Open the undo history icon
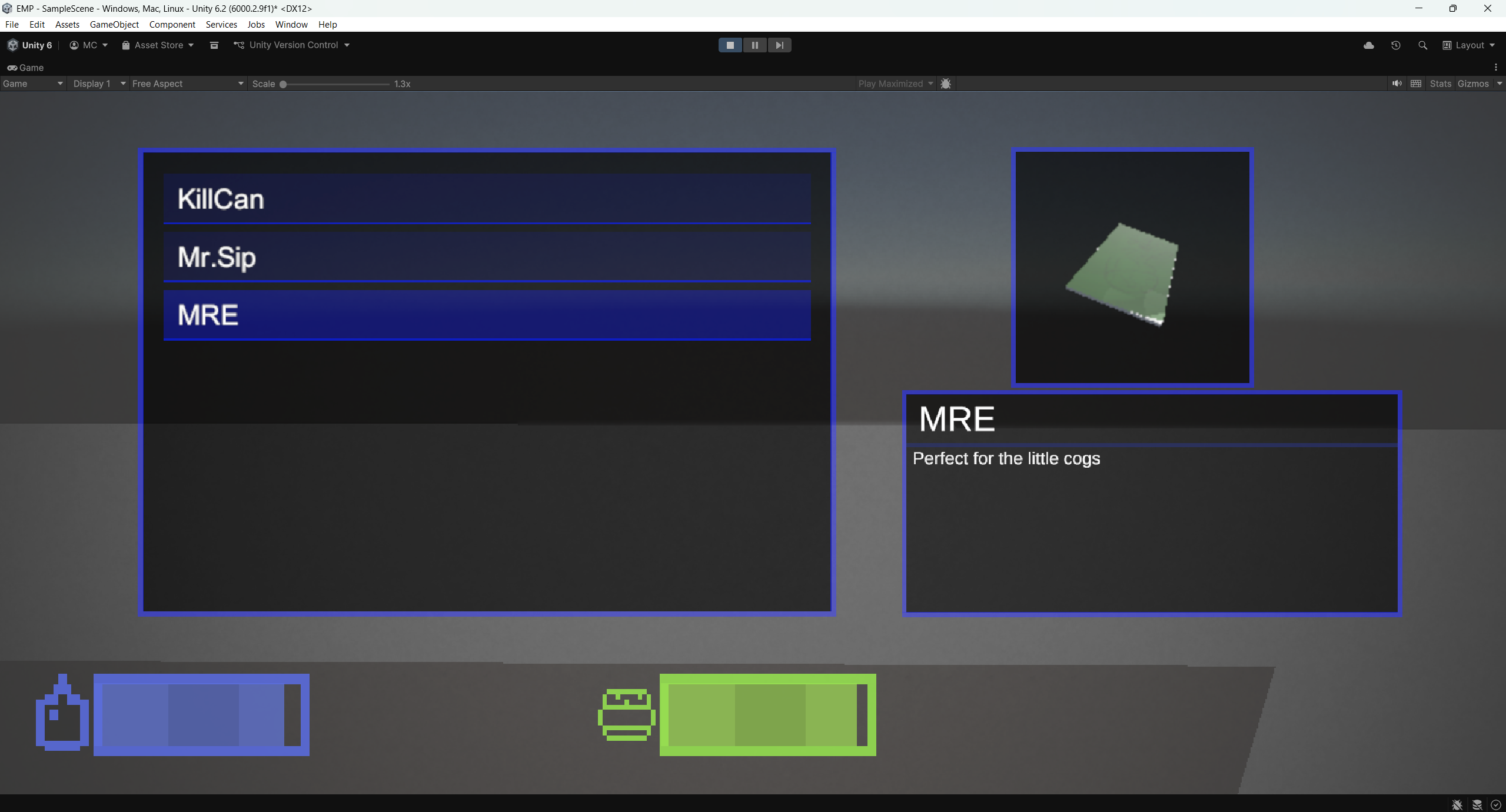 [x=1395, y=45]
